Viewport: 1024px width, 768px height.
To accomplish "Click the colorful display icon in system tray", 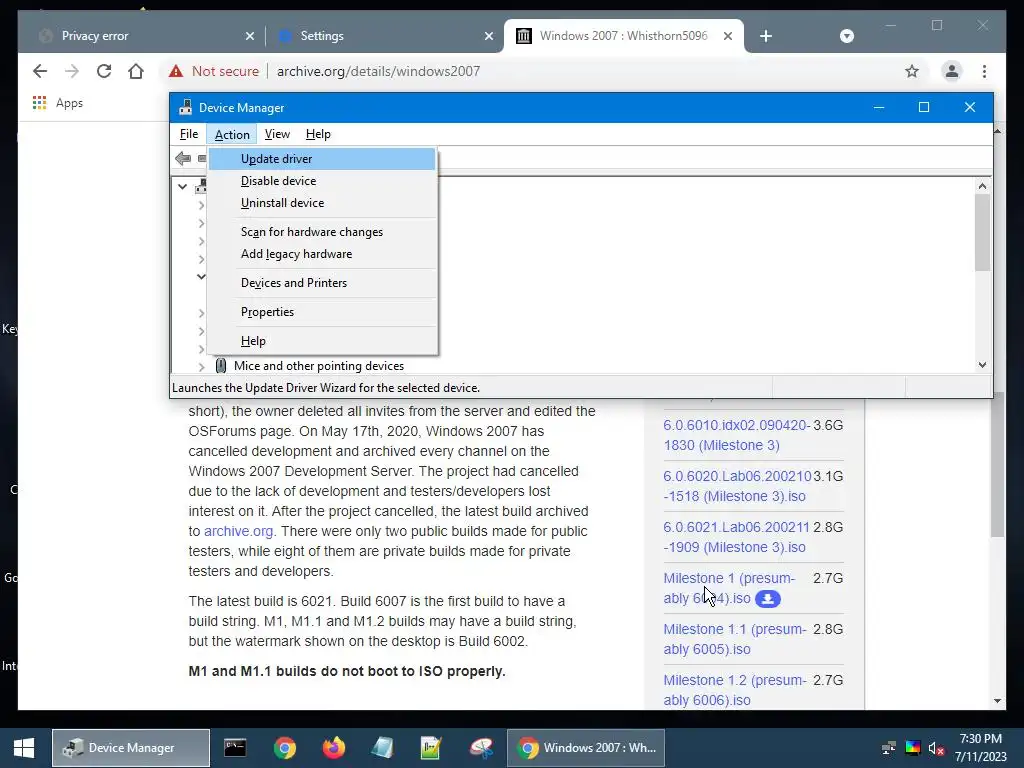I will [x=913, y=748].
